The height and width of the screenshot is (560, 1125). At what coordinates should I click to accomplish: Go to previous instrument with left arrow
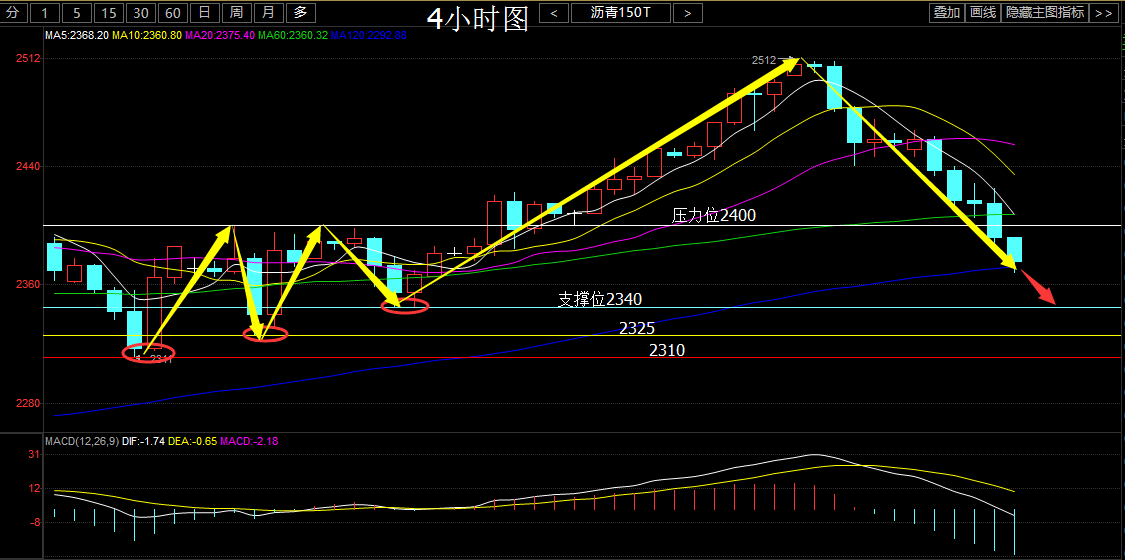554,13
